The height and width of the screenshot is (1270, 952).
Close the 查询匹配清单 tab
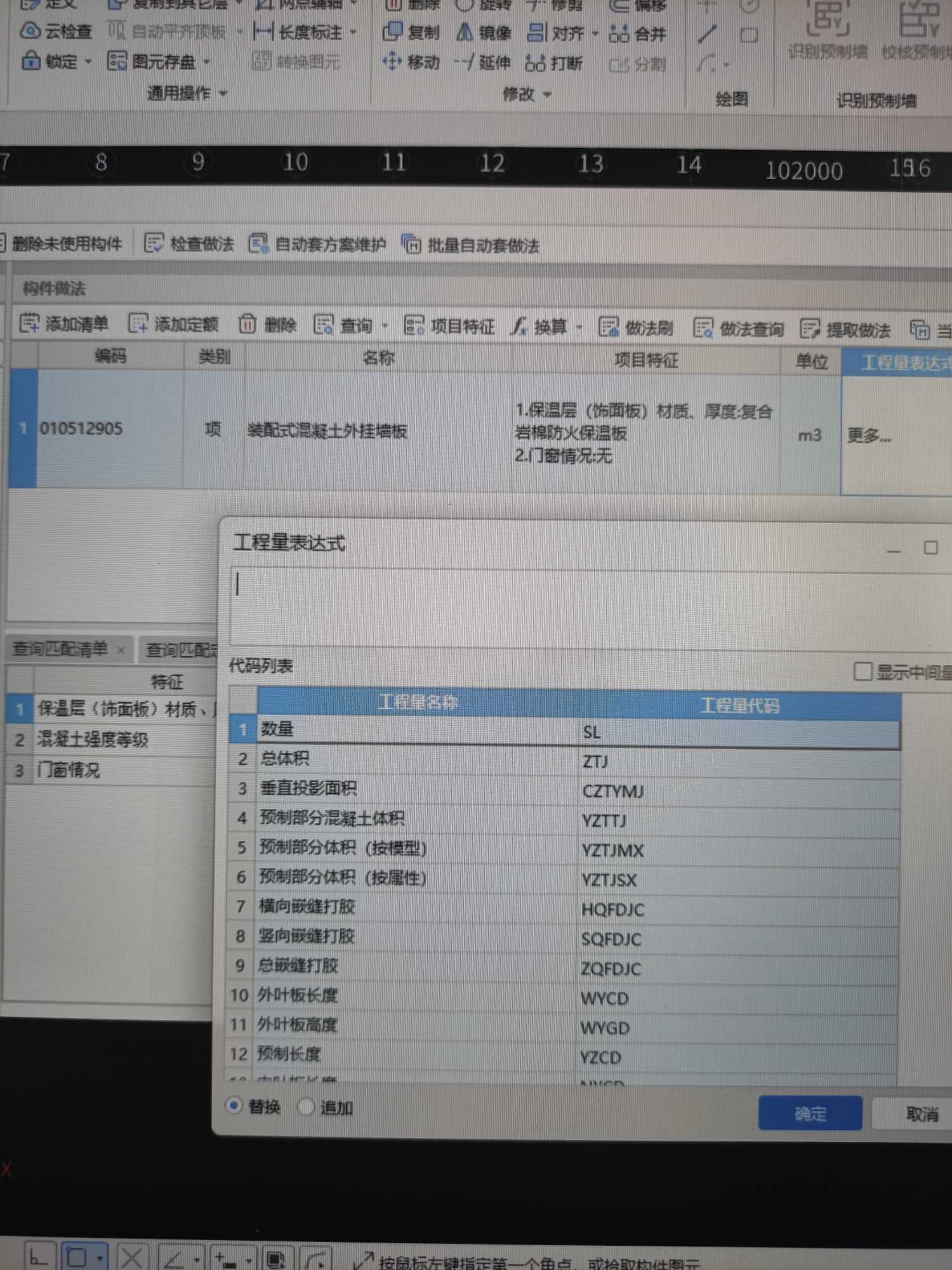tap(121, 649)
